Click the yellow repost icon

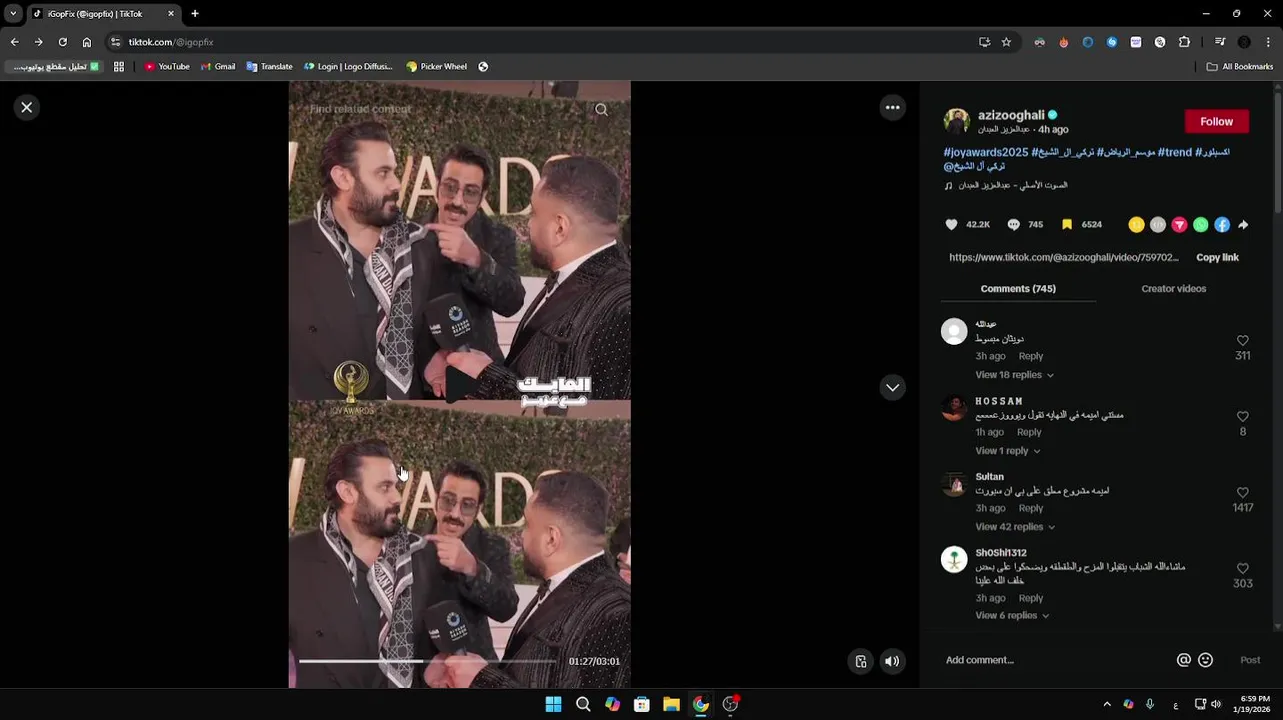(1136, 225)
